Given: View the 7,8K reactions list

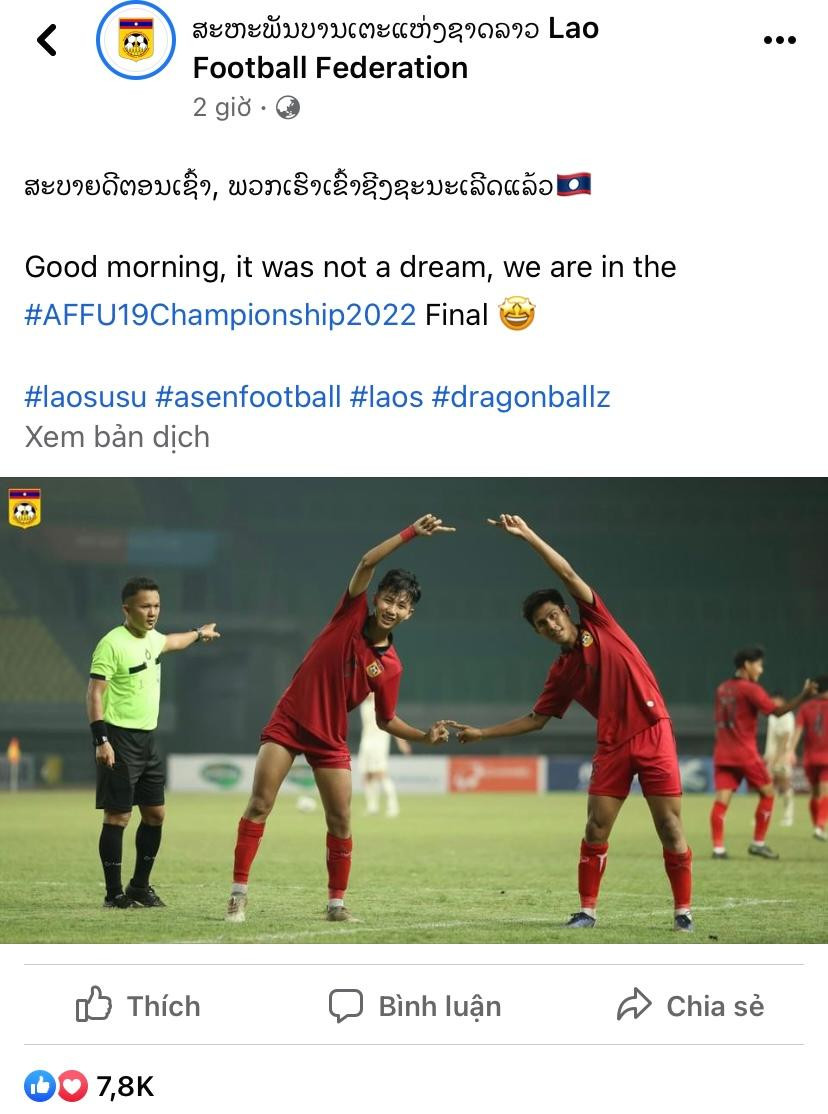Looking at the screenshot, I should [x=125, y=1086].
